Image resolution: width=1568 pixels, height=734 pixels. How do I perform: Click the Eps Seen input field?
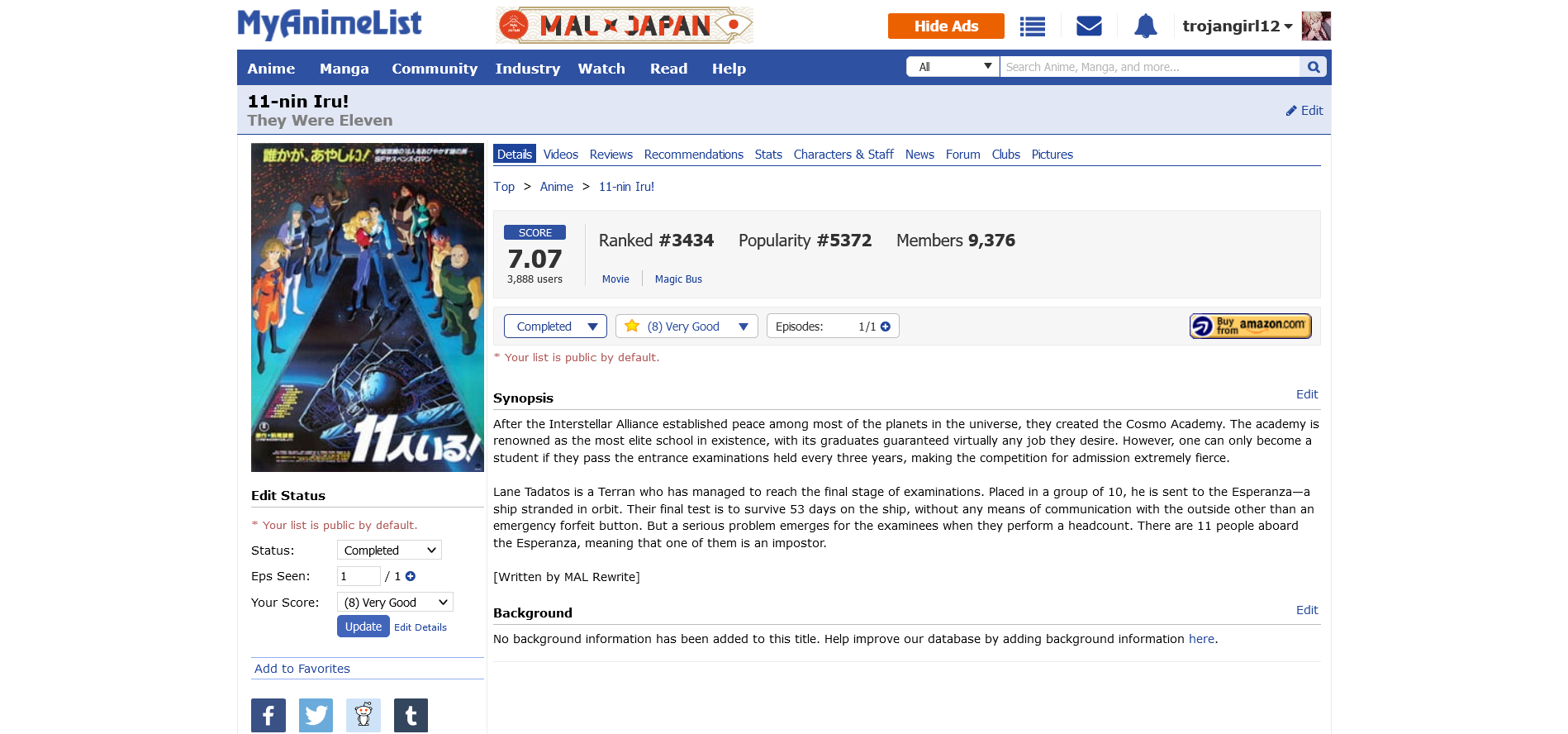click(359, 576)
